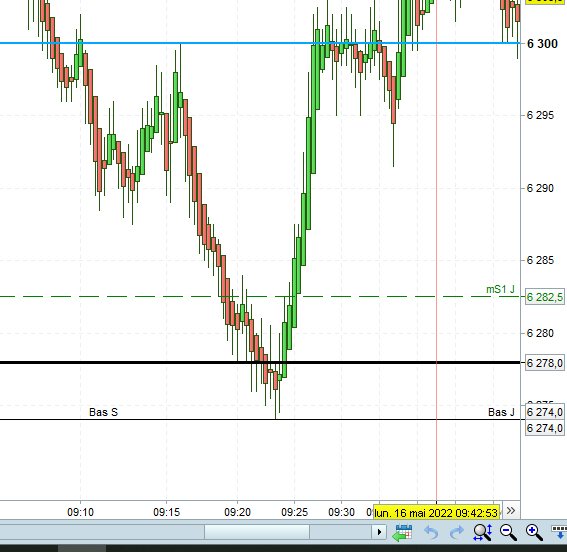Click the undo arrow icon
The width and height of the screenshot is (567, 552).
click(431, 532)
